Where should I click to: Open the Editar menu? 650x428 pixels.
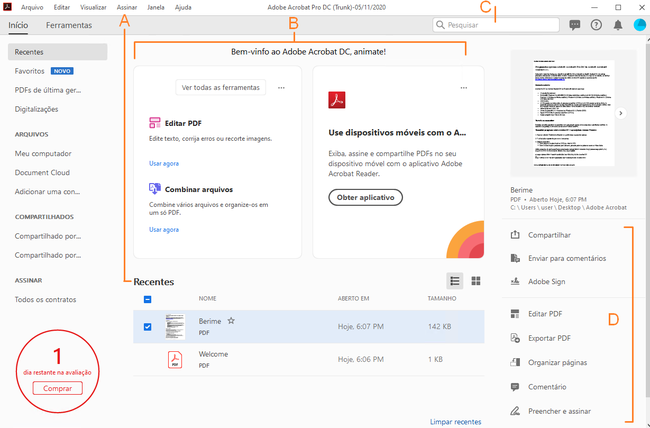[x=62, y=7]
